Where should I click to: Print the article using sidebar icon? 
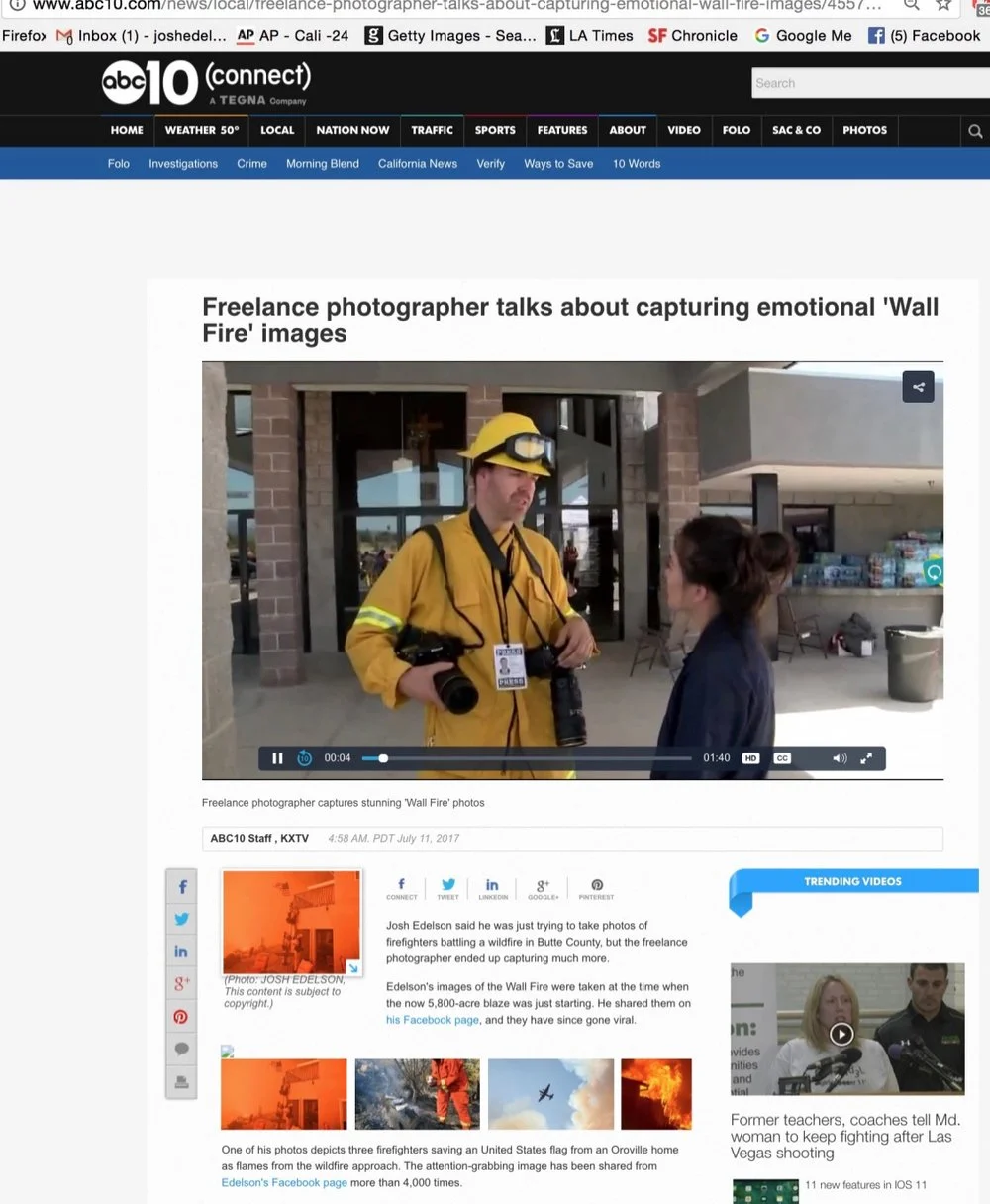coord(181,1082)
